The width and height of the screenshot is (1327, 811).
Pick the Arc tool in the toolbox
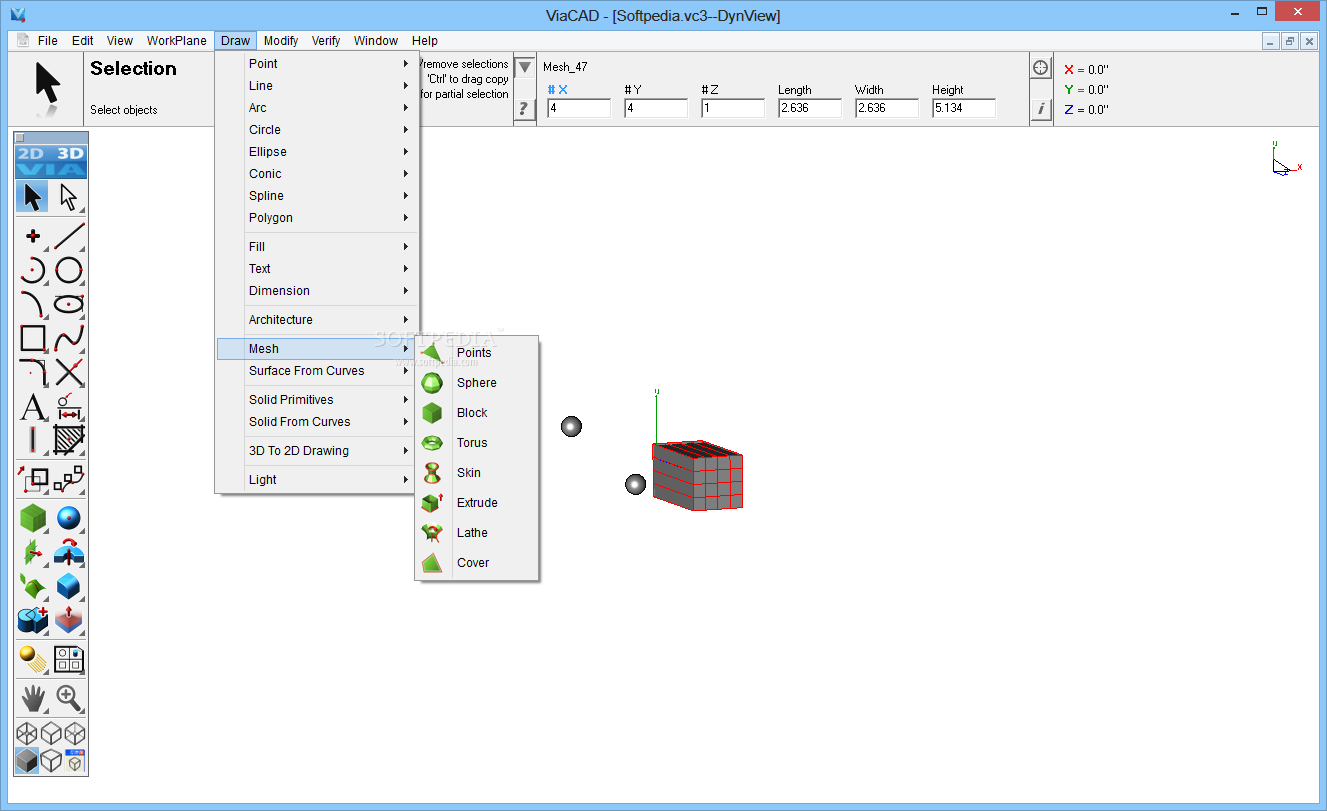pyautogui.click(x=33, y=270)
